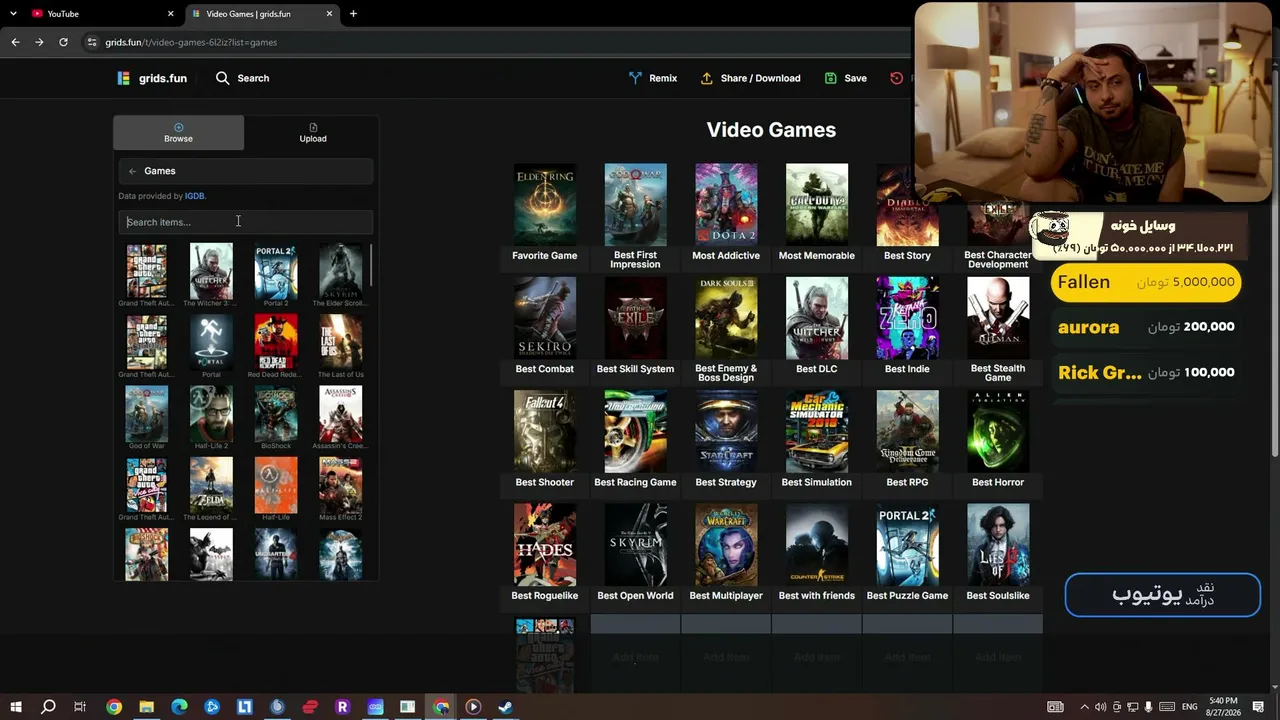Reload the grids.fun page
1280x720 pixels.
pos(63,42)
